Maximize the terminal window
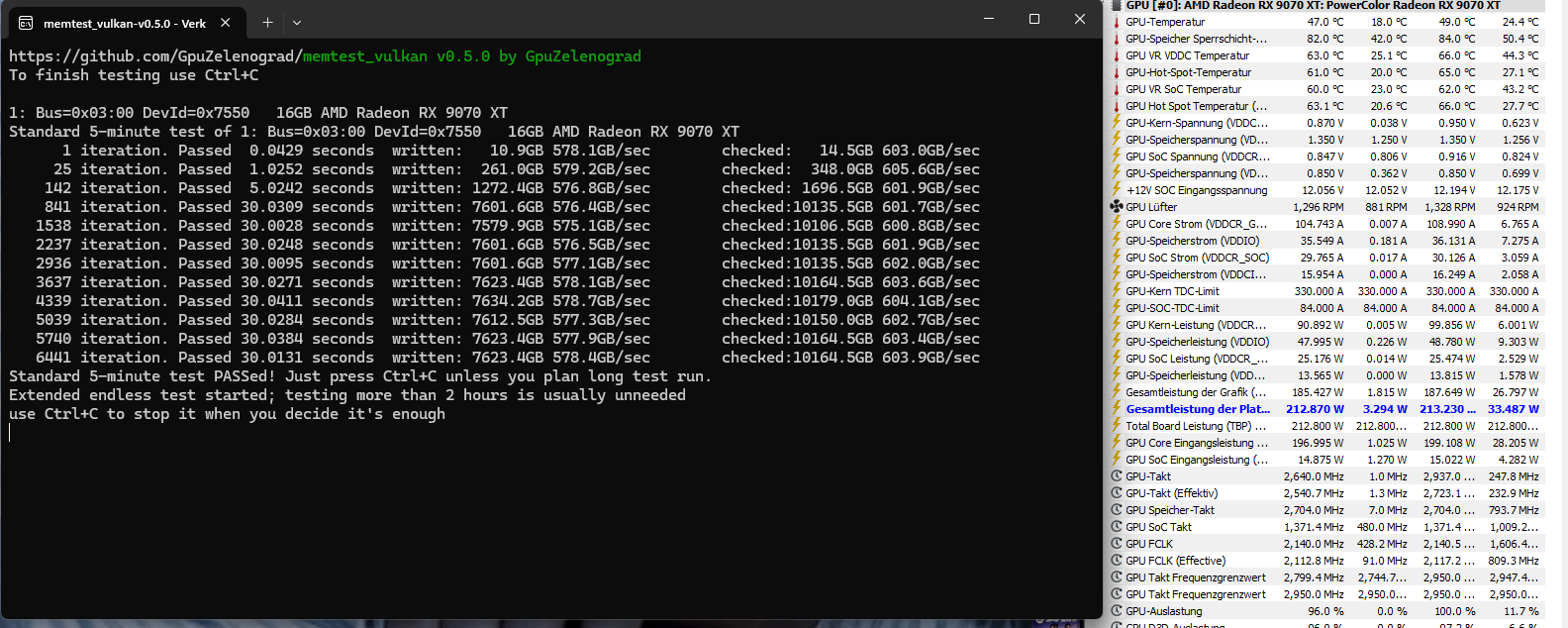 (x=1034, y=19)
